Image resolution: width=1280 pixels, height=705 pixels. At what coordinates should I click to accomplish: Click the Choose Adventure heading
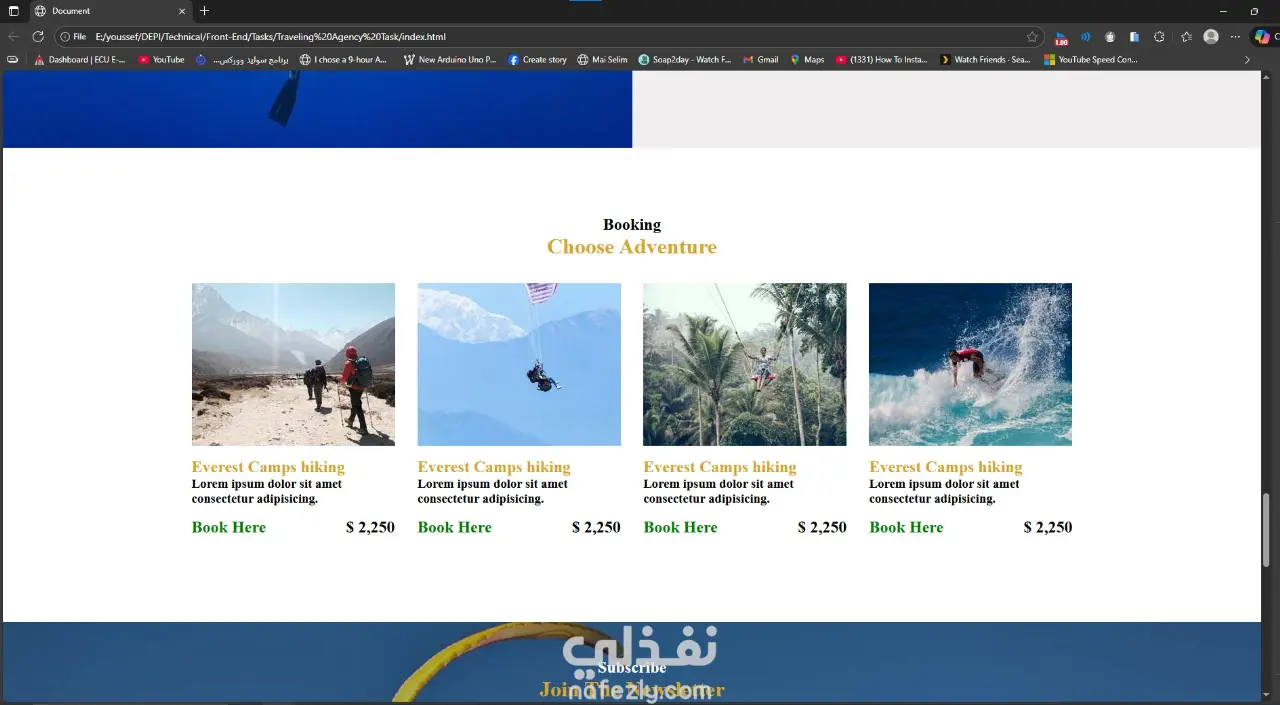[632, 247]
